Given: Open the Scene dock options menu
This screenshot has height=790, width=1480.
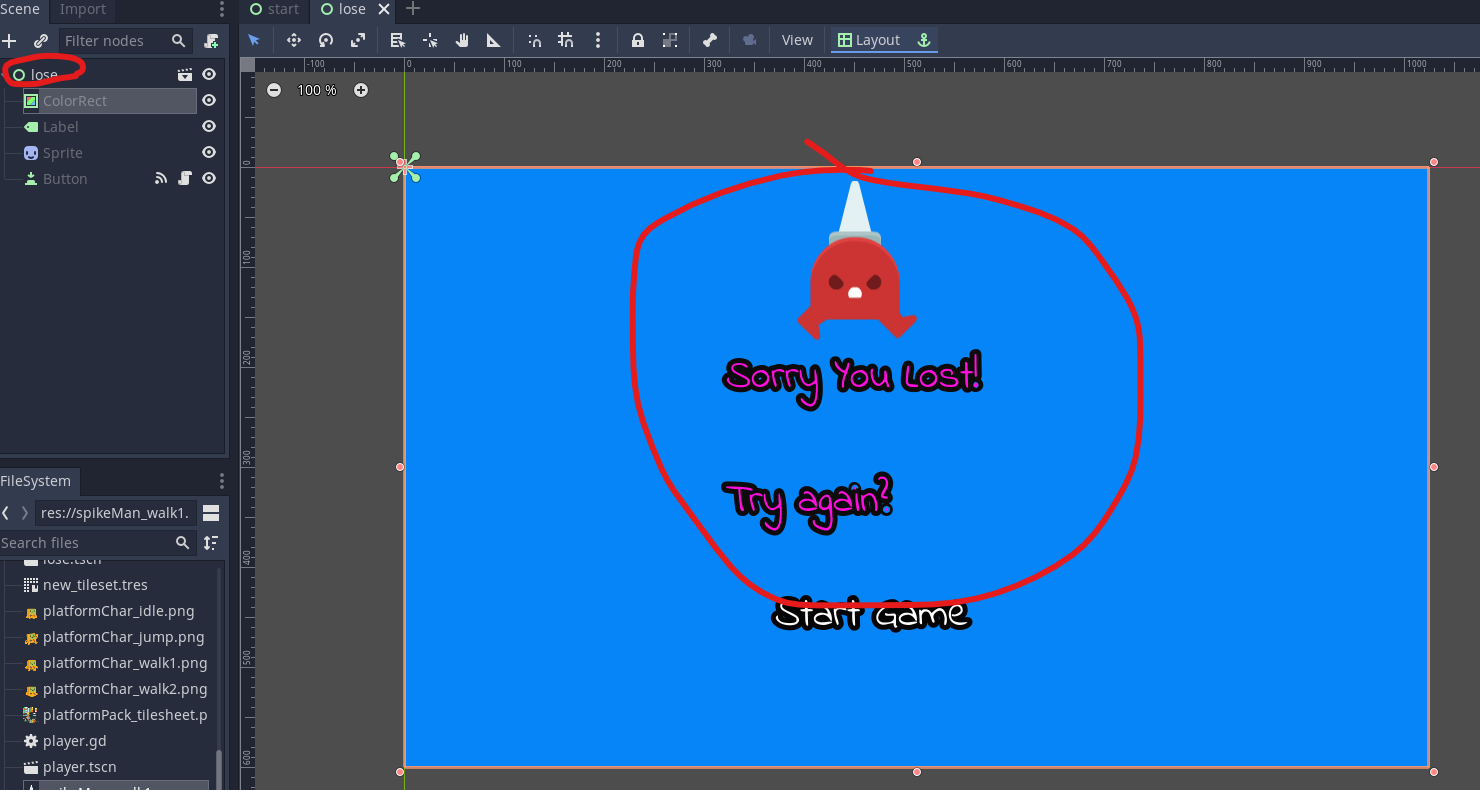Looking at the screenshot, I should click(x=222, y=9).
